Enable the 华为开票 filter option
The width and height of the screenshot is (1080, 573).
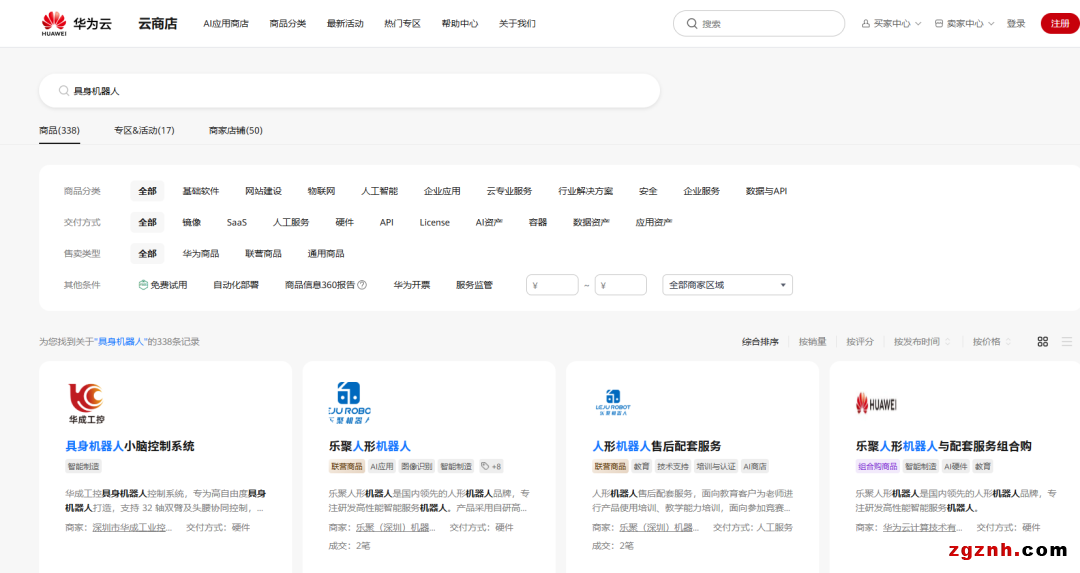click(411, 285)
